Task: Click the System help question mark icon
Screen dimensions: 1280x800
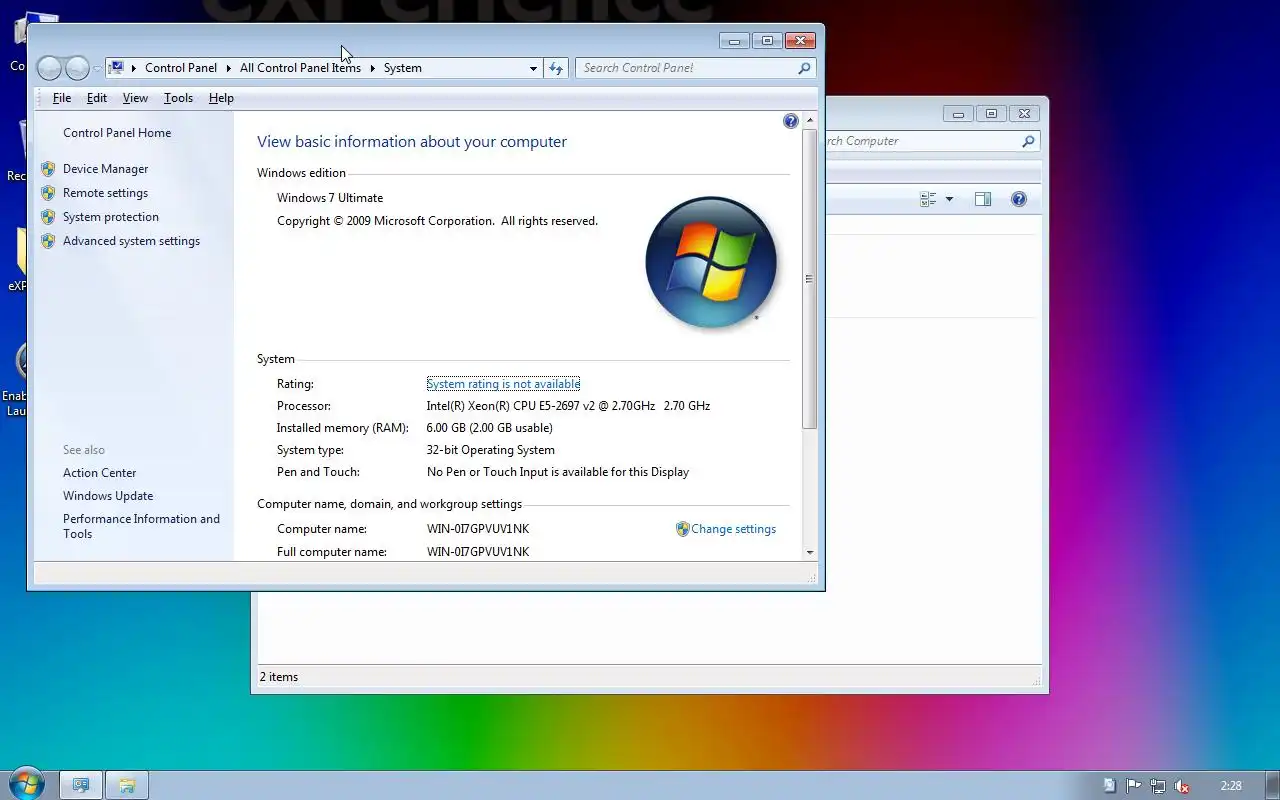Action: click(x=791, y=121)
